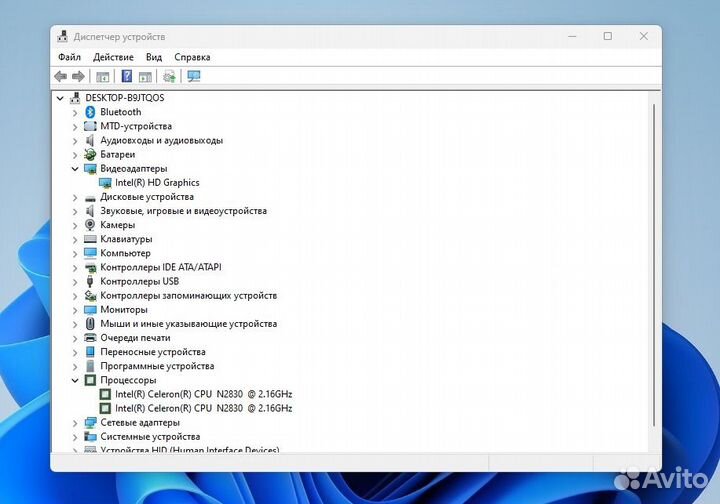Image resolution: width=720 pixels, height=504 pixels.
Task: Open the Справка menu
Action: 192,57
